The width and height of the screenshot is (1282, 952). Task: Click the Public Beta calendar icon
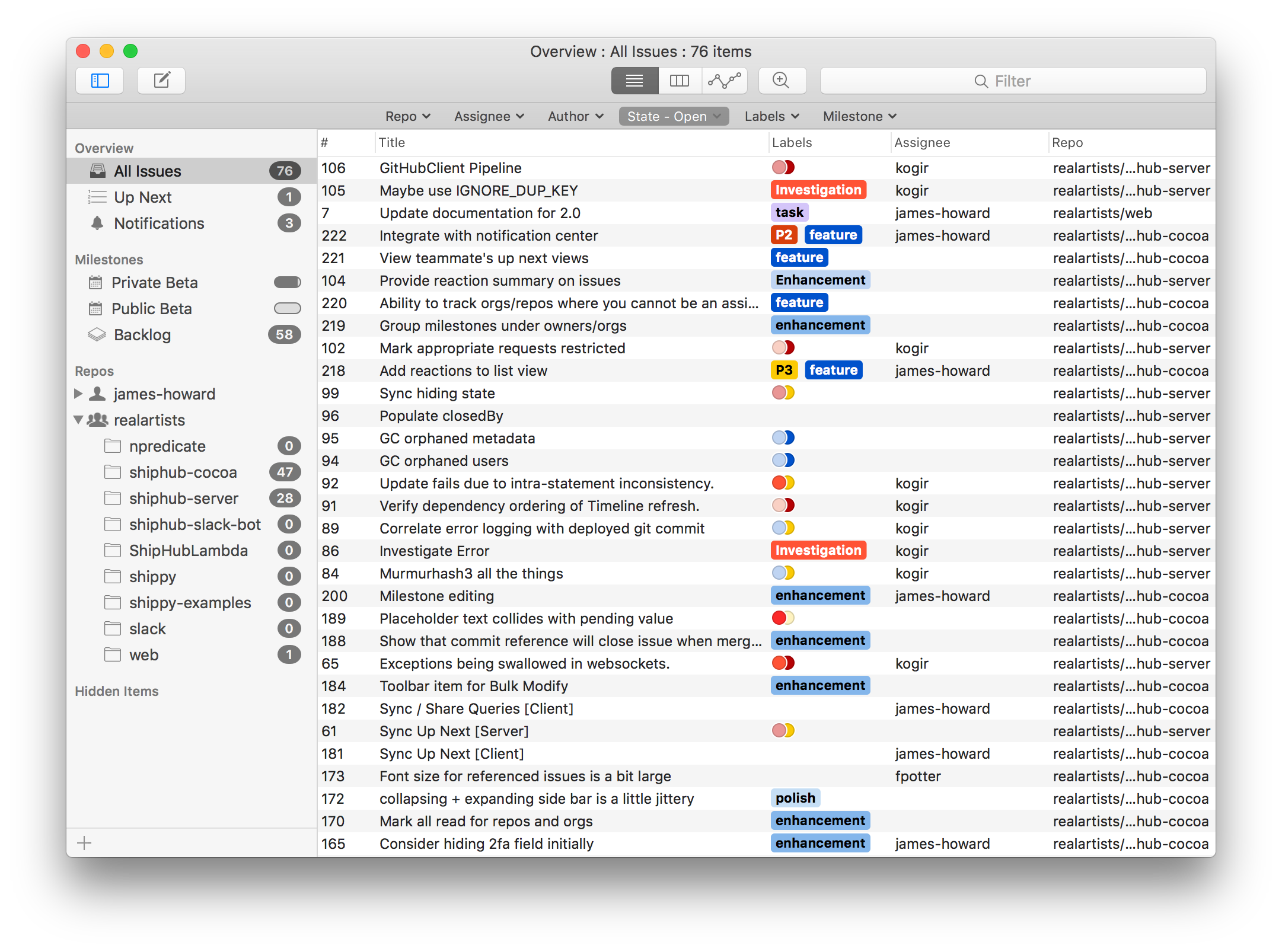[95, 308]
